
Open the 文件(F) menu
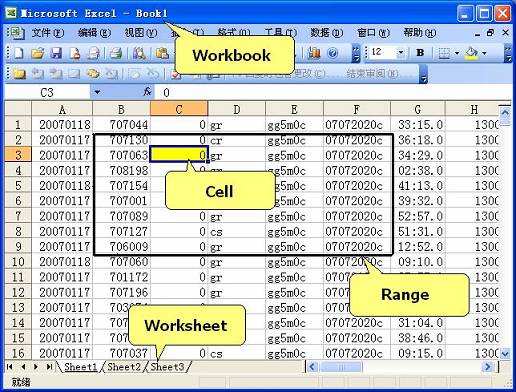pos(48,33)
